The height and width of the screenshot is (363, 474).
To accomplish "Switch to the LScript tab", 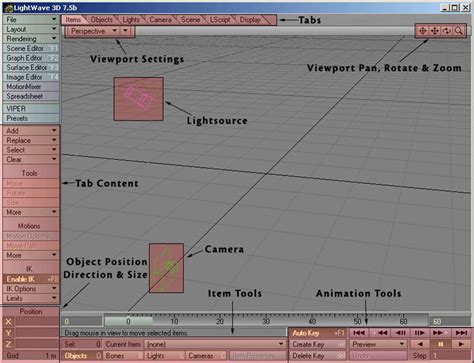I will pyautogui.click(x=220, y=20).
